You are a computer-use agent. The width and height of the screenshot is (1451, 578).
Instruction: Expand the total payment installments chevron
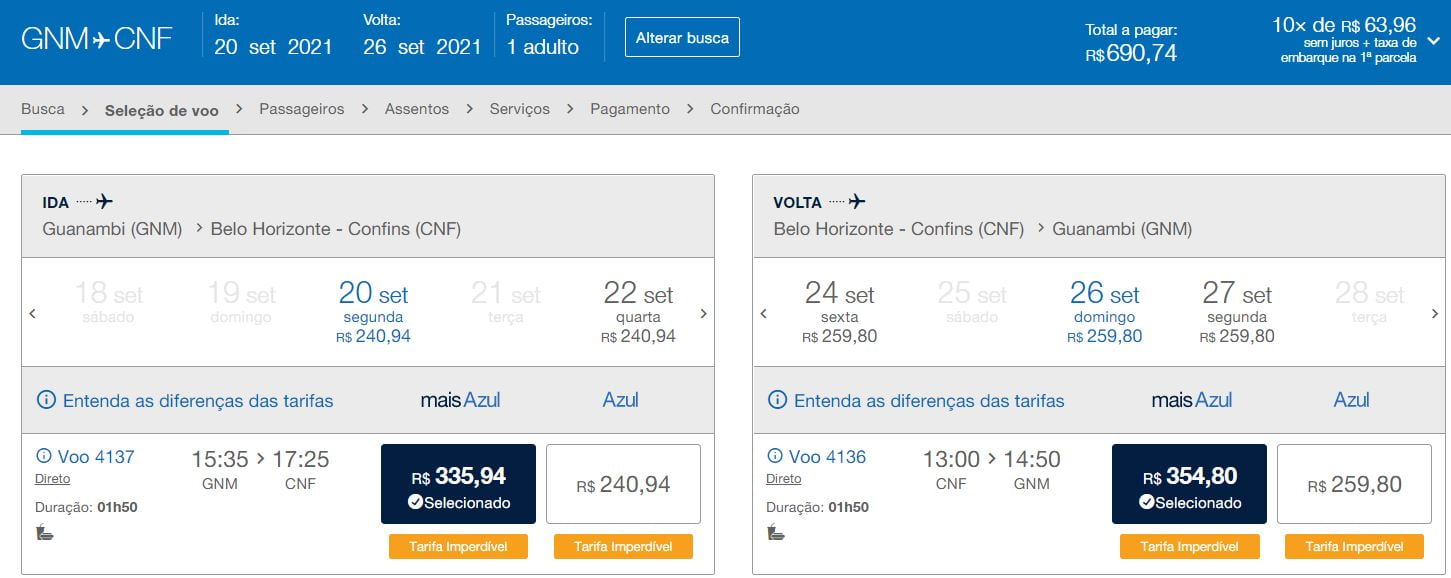pos(1433,41)
